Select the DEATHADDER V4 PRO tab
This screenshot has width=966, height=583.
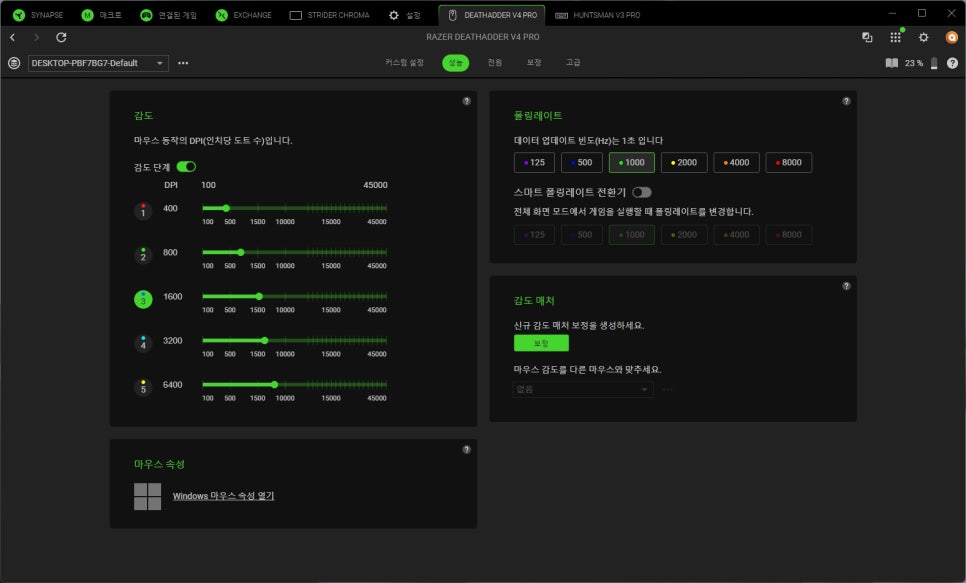pyautogui.click(x=492, y=15)
